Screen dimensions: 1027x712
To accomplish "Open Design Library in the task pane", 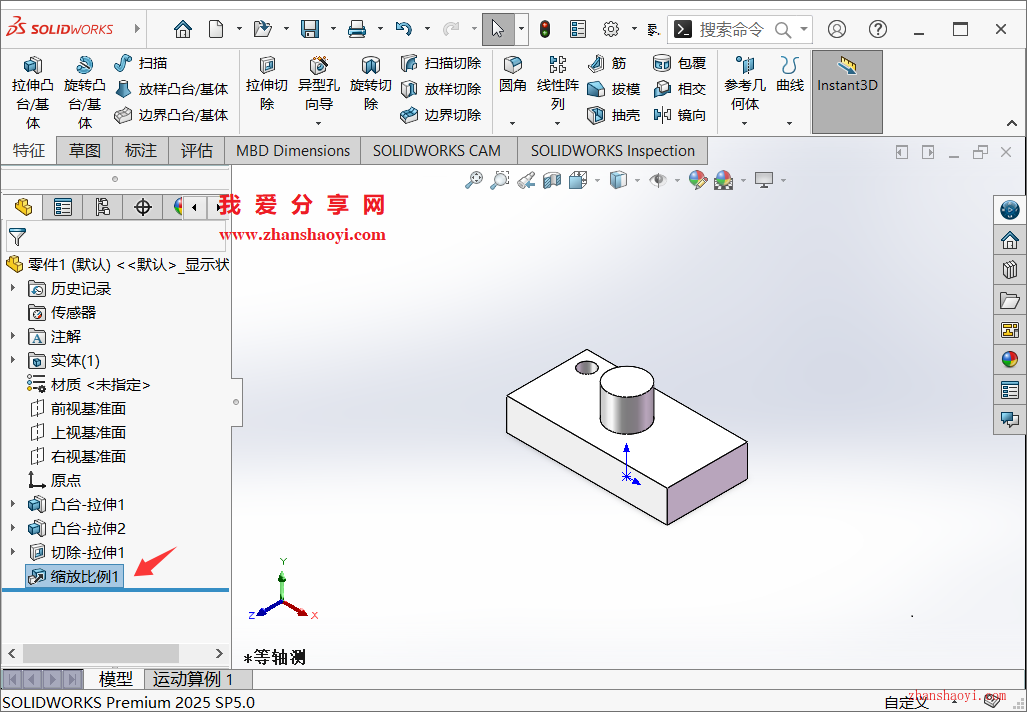I will (x=1010, y=269).
